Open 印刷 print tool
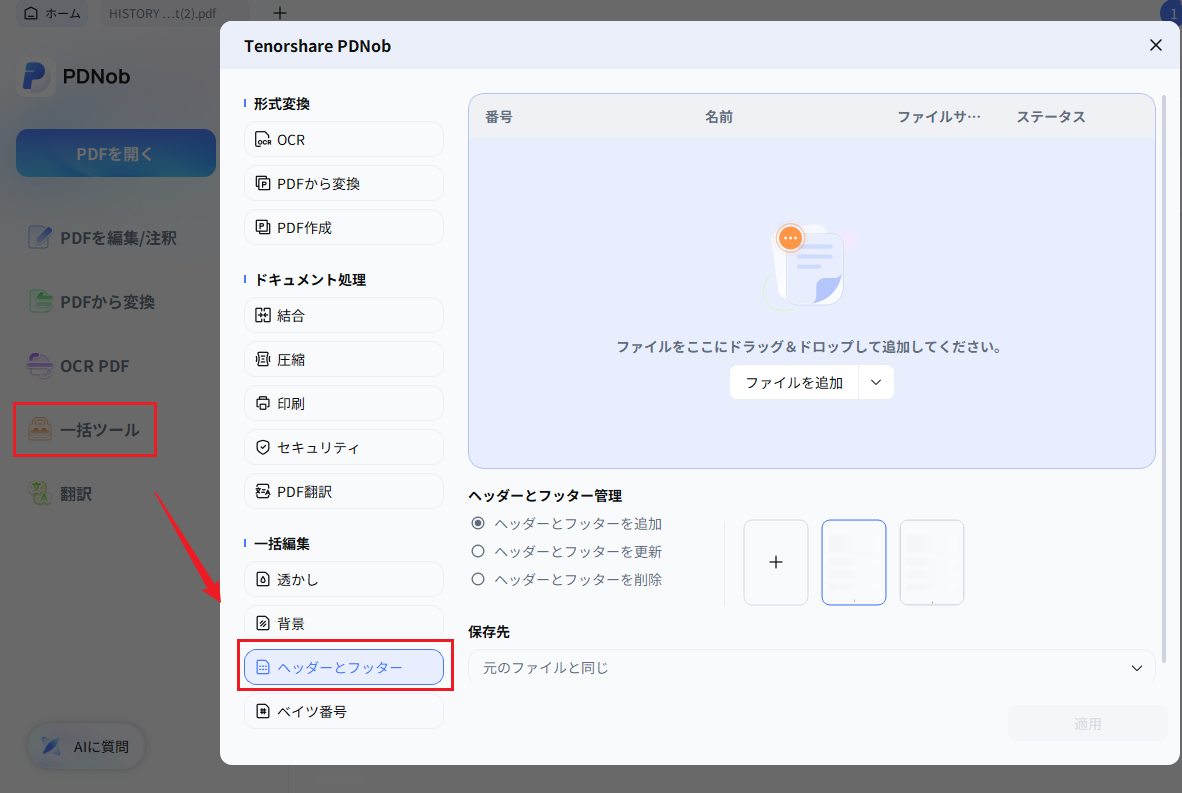This screenshot has height=793, width=1182. click(344, 403)
